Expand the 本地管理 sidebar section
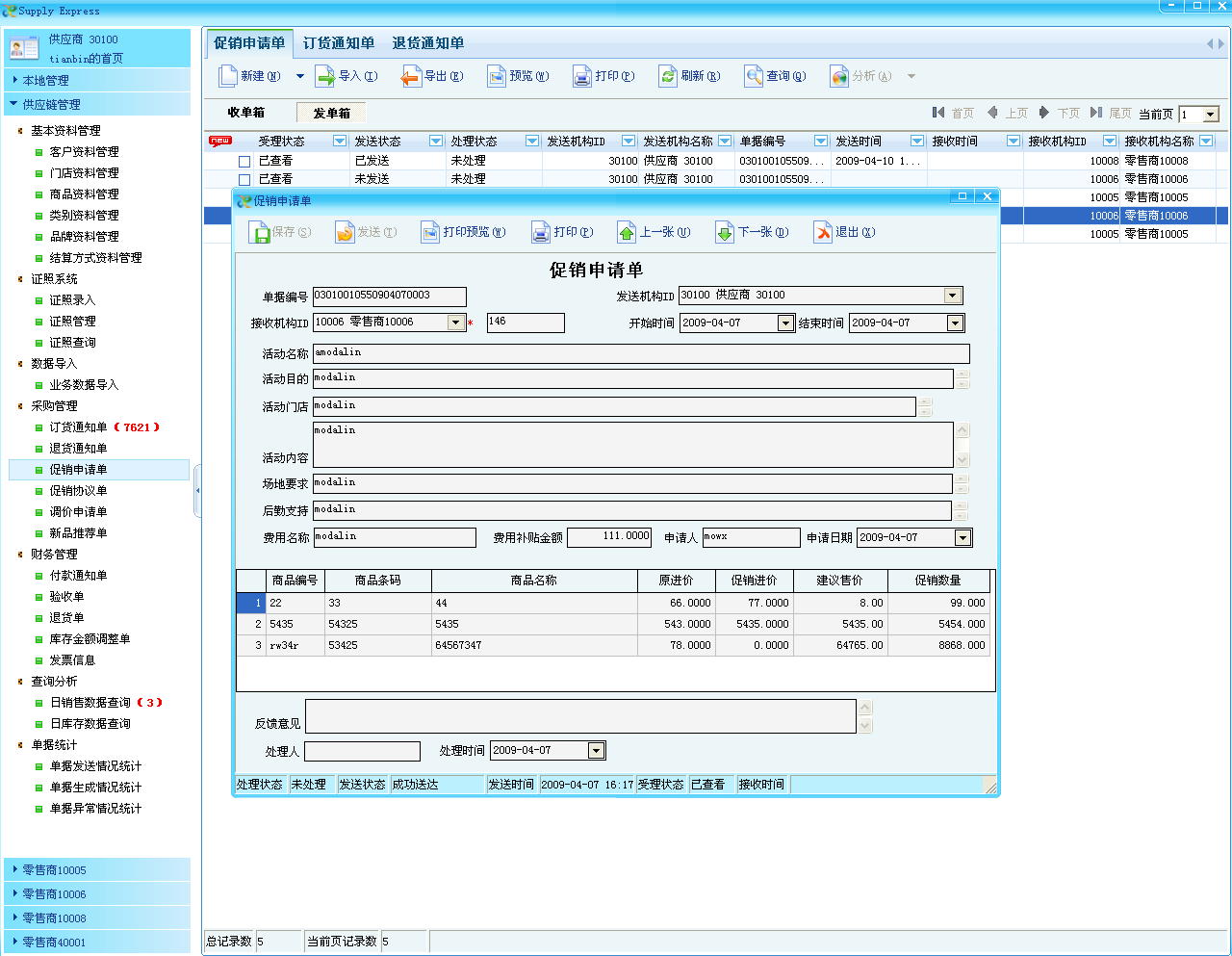This screenshot has height=956, width=1232. (46, 81)
